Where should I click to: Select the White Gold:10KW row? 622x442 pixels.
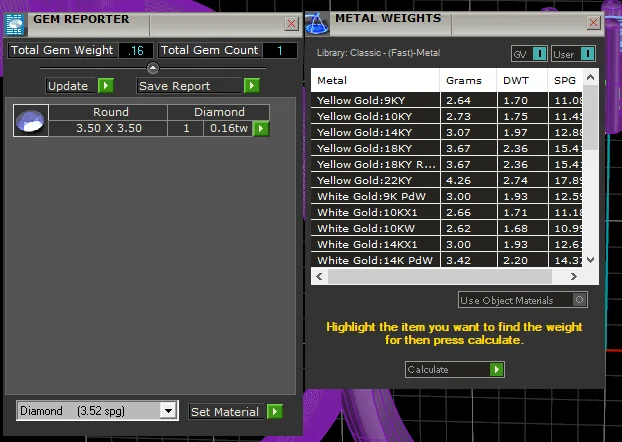pos(447,229)
